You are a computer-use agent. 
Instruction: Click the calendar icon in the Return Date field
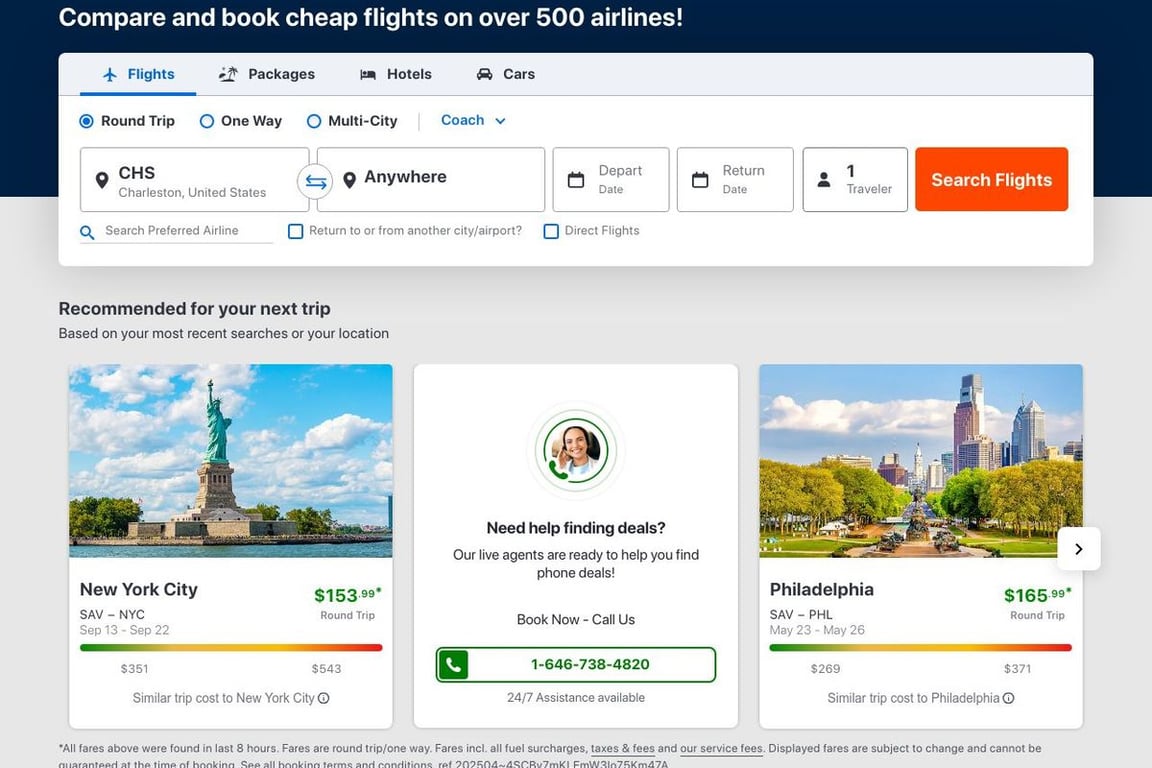click(x=700, y=180)
